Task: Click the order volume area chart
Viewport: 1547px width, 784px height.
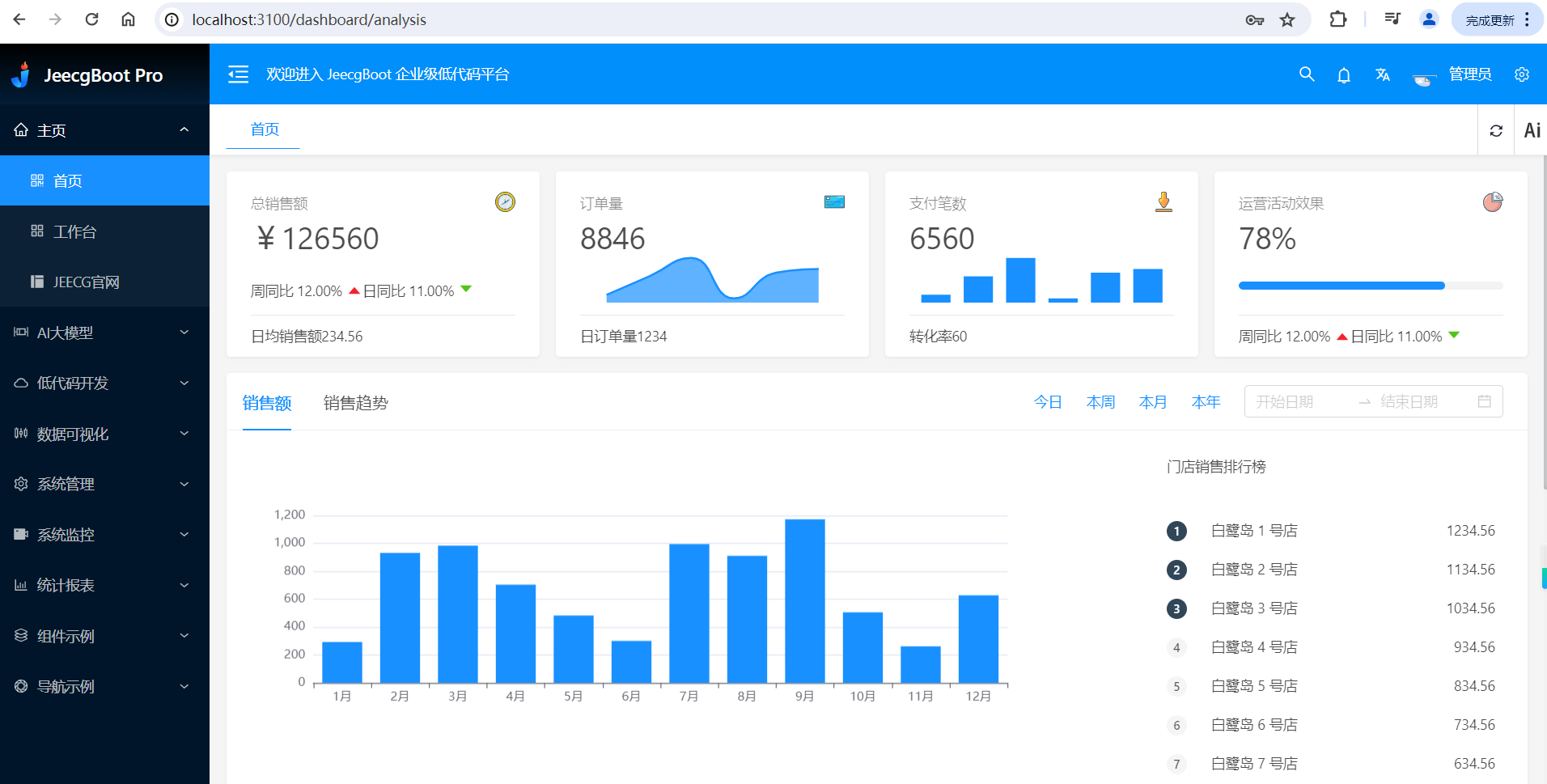Action: tap(712, 280)
